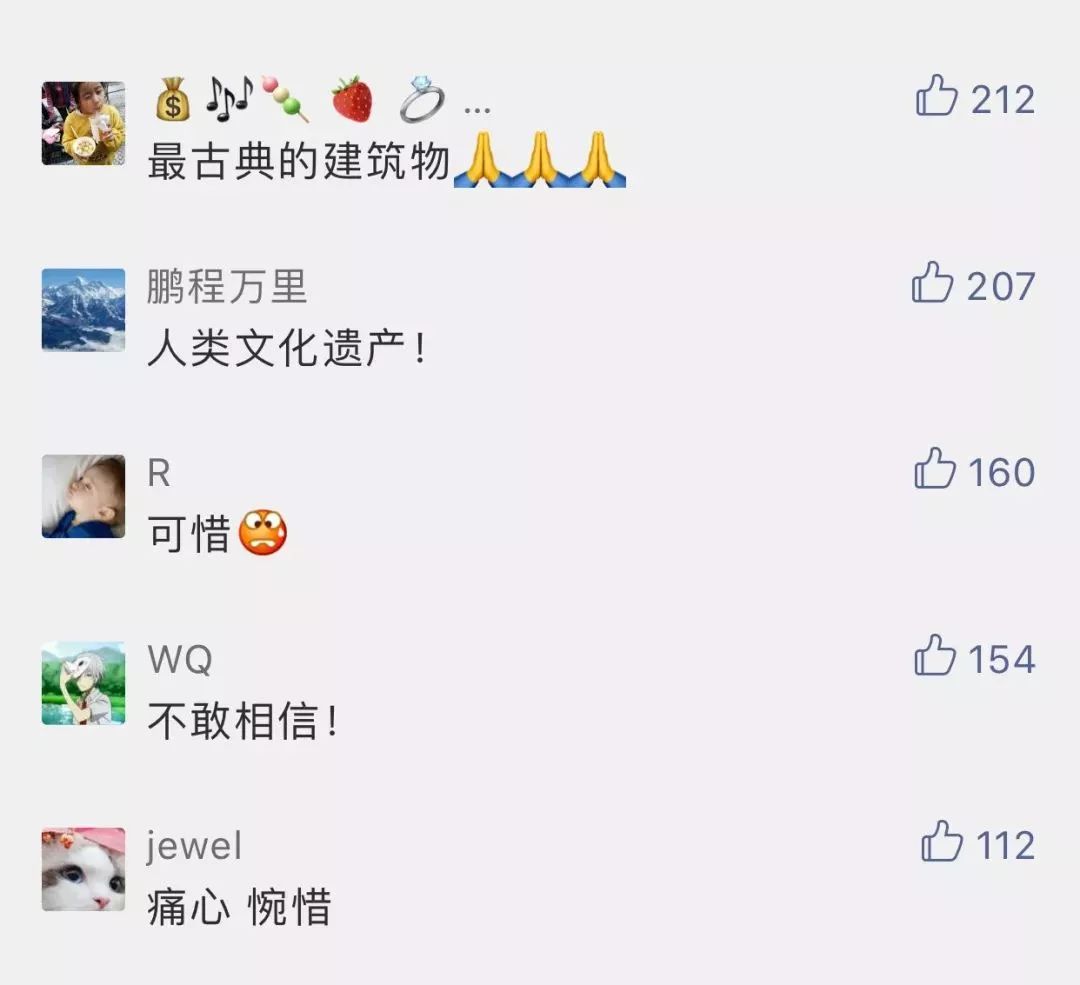Open the child-in-yellow avatar profile

coord(83,123)
